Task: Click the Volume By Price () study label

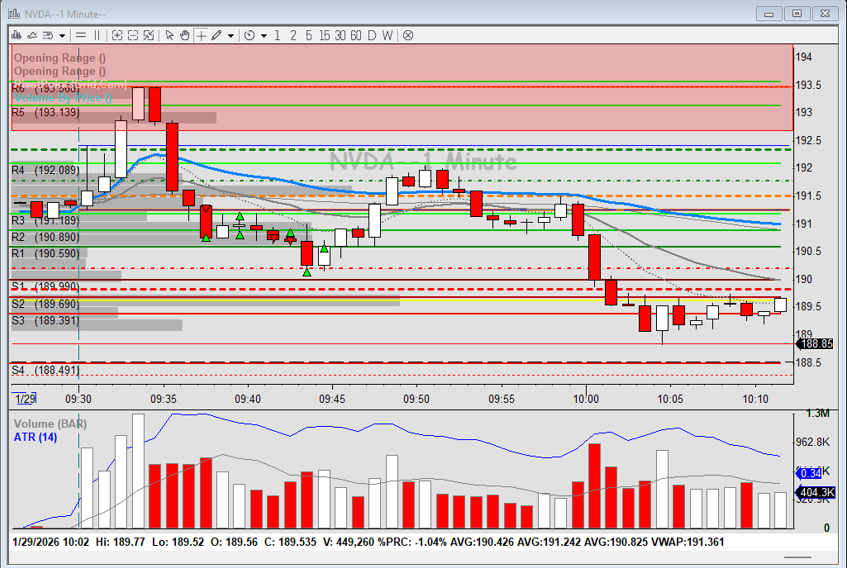Action: point(63,98)
